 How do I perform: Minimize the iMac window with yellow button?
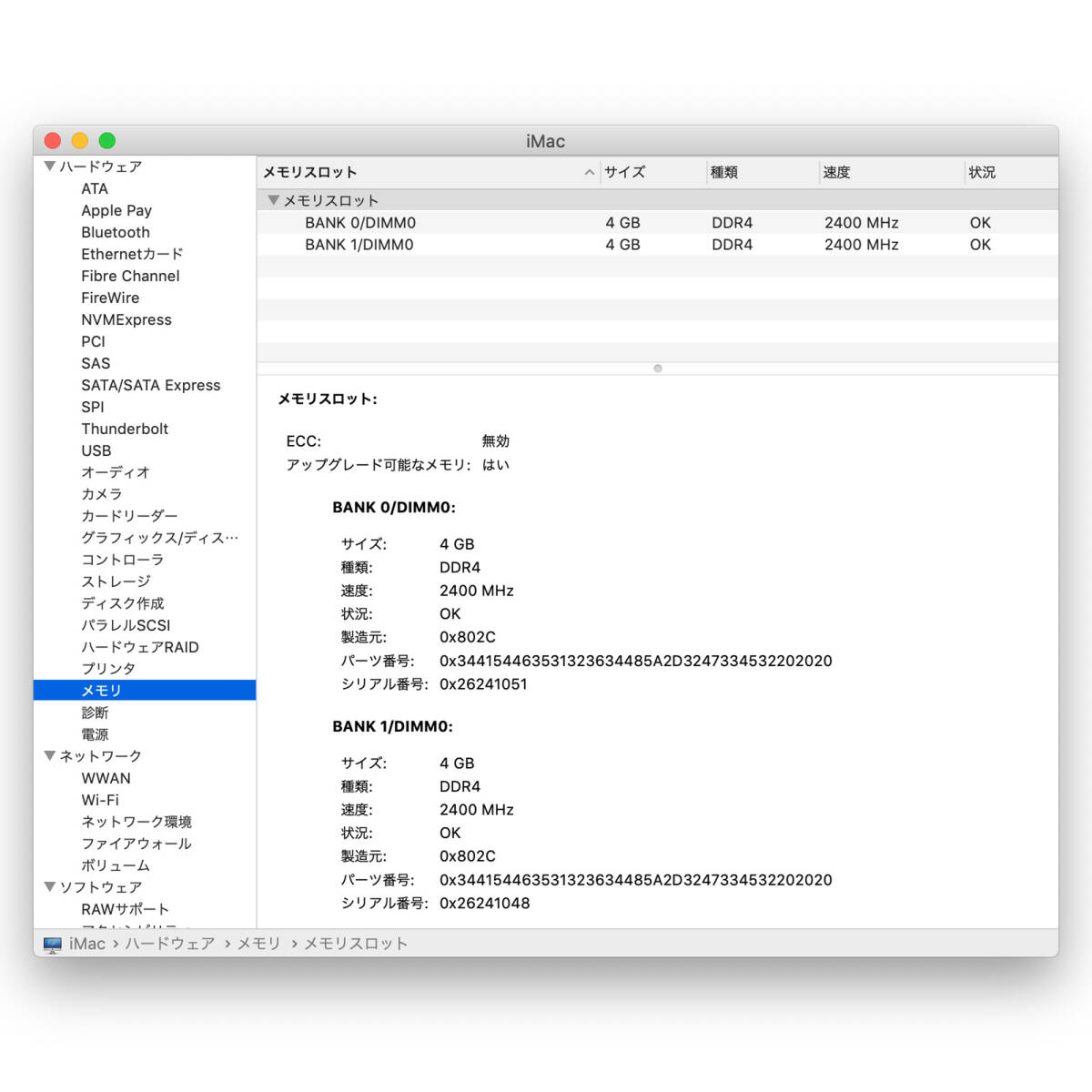coord(80,140)
